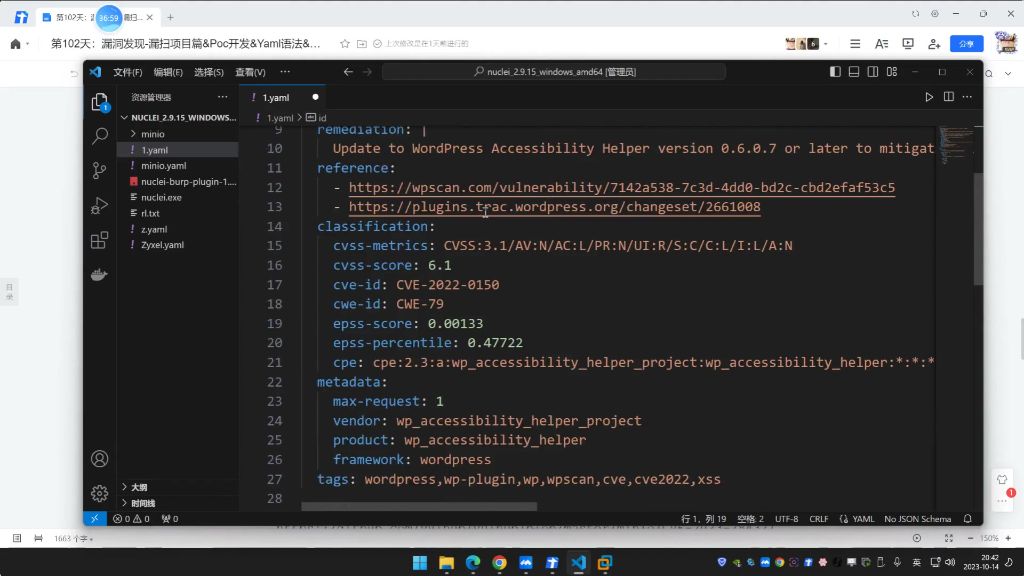Screen dimensions: 1024x576
Task: Open File Explorer from the taskbar
Action: (x=446, y=562)
